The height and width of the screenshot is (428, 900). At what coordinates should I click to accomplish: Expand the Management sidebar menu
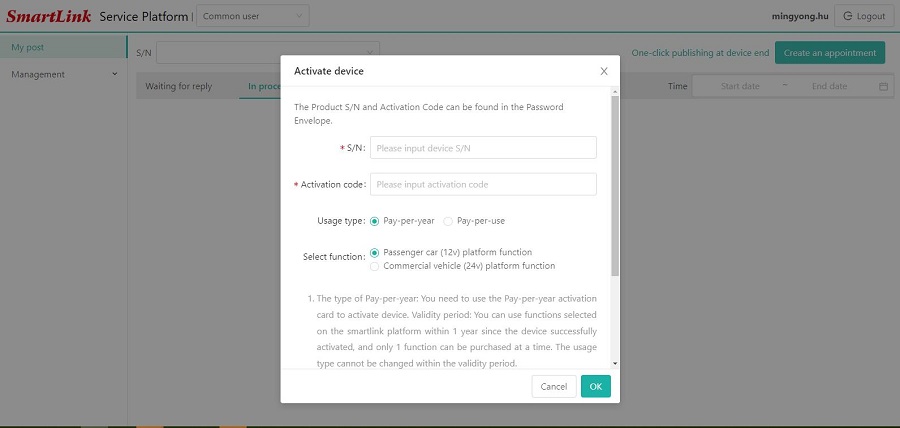(x=63, y=74)
